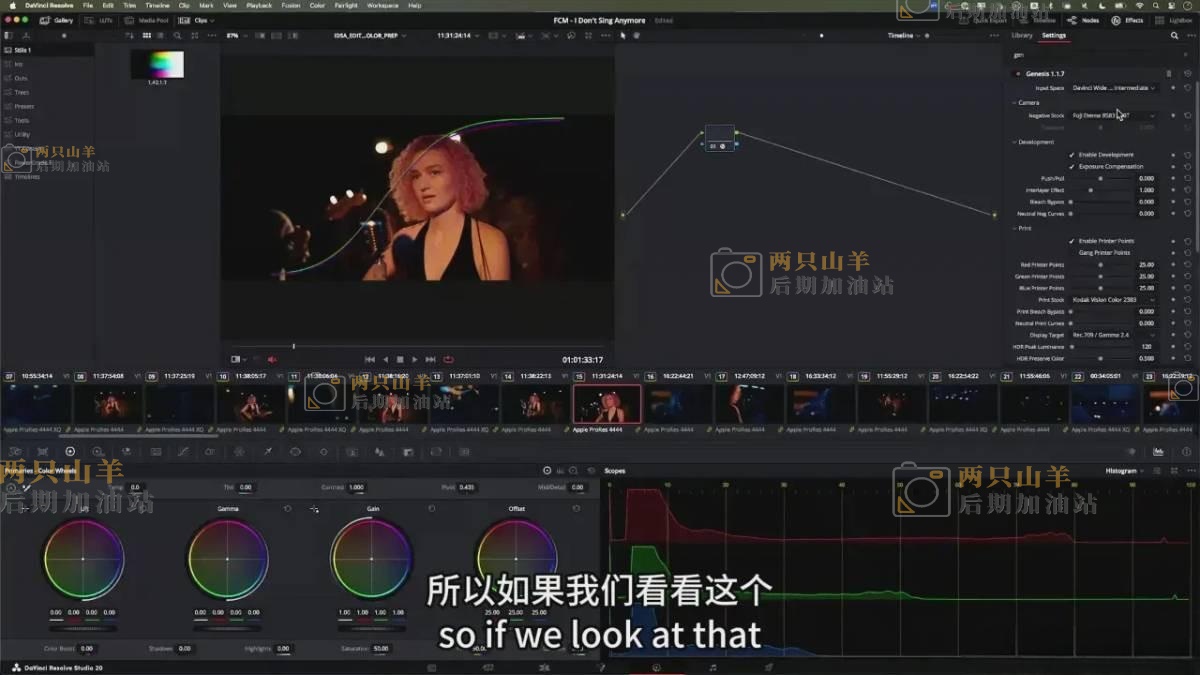
Task: Open the Nodes panel
Action: tap(1085, 20)
